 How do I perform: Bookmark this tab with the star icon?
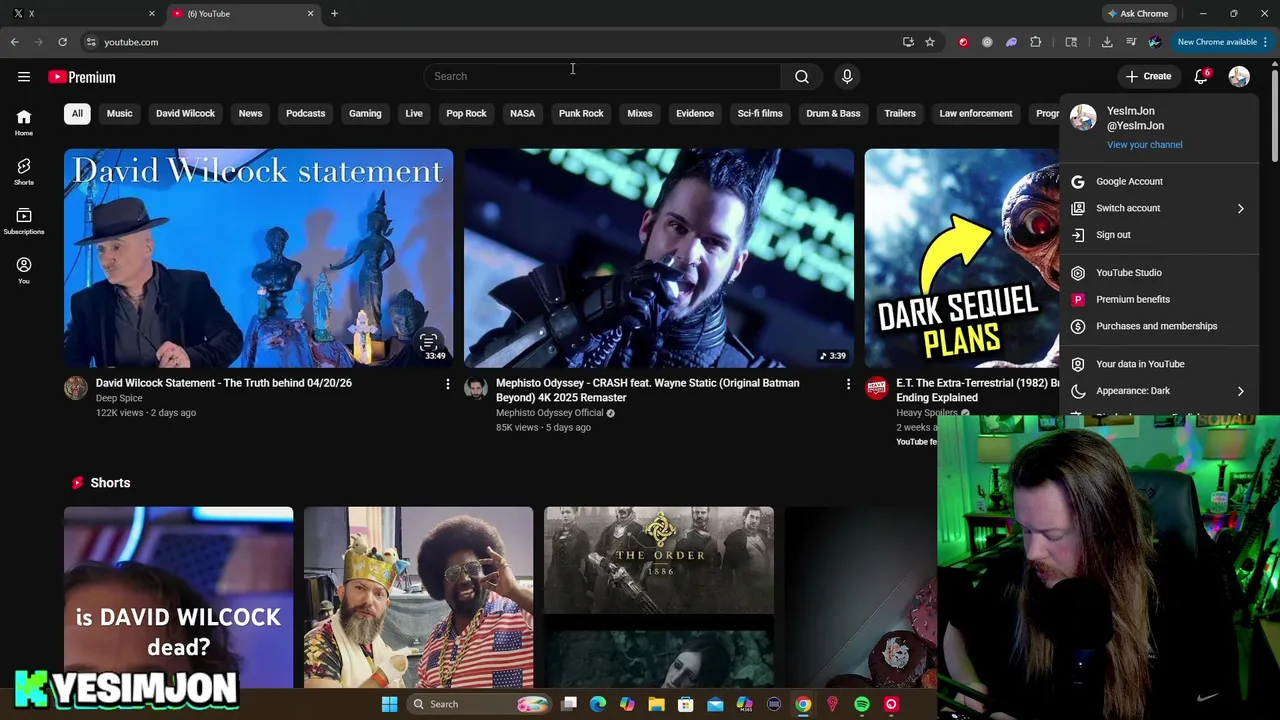pos(930,42)
